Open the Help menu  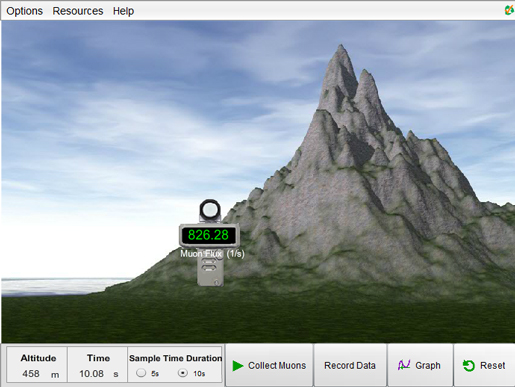[123, 11]
